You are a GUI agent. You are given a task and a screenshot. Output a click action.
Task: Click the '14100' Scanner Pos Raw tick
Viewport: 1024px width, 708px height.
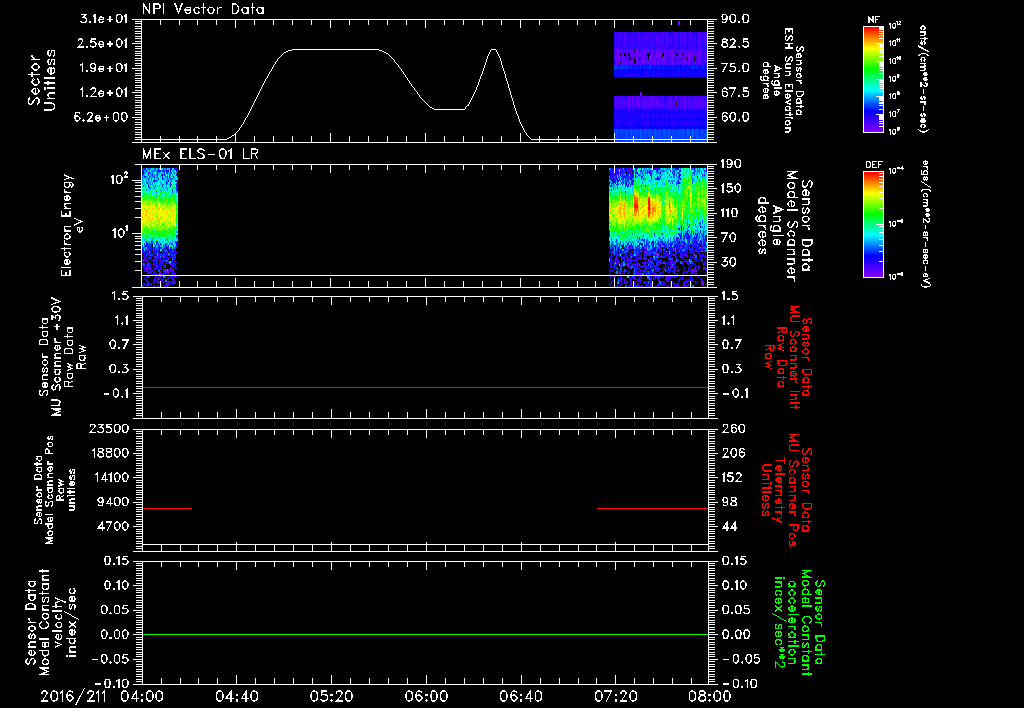[112, 477]
